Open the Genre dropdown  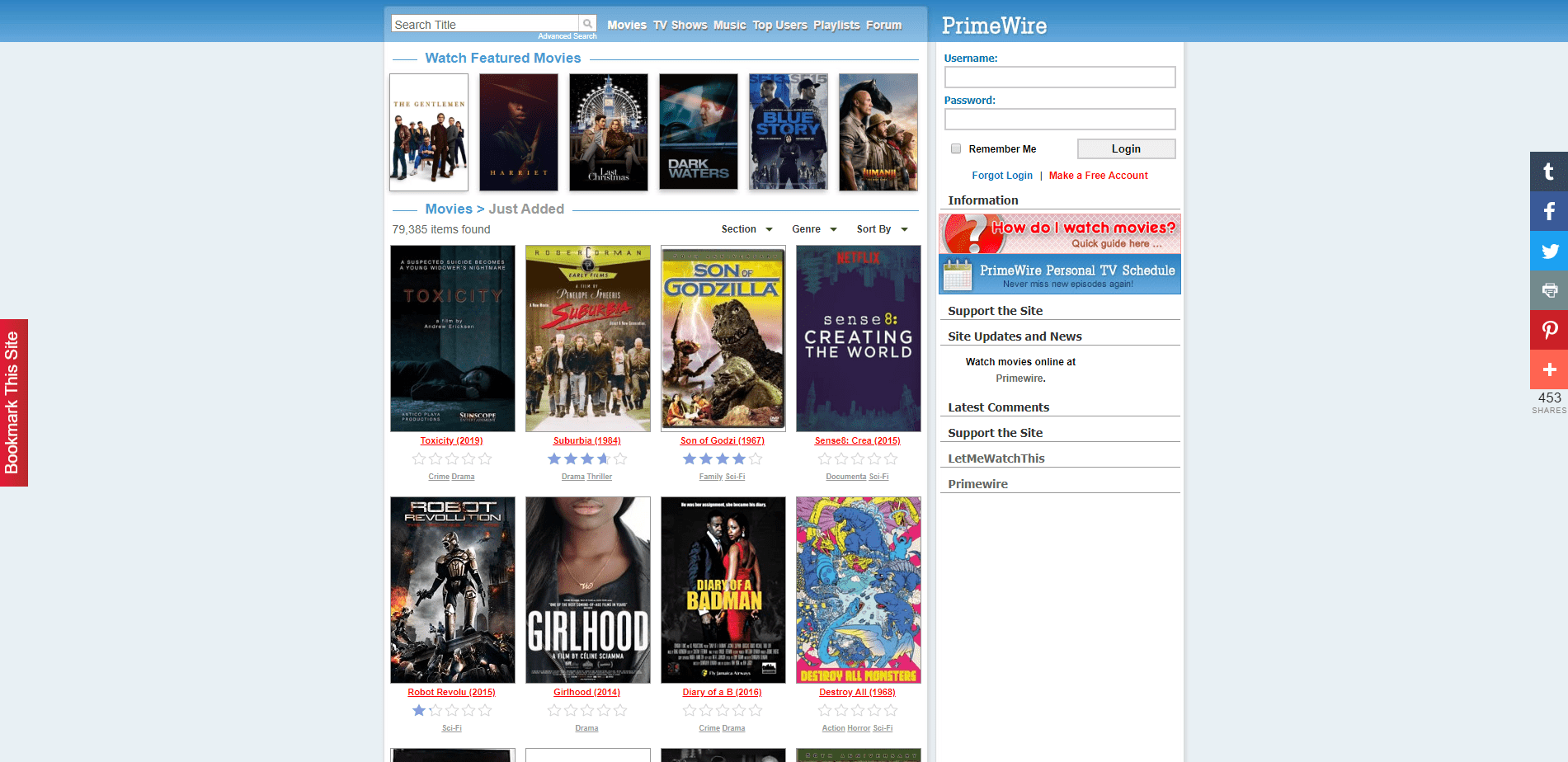[x=814, y=229]
